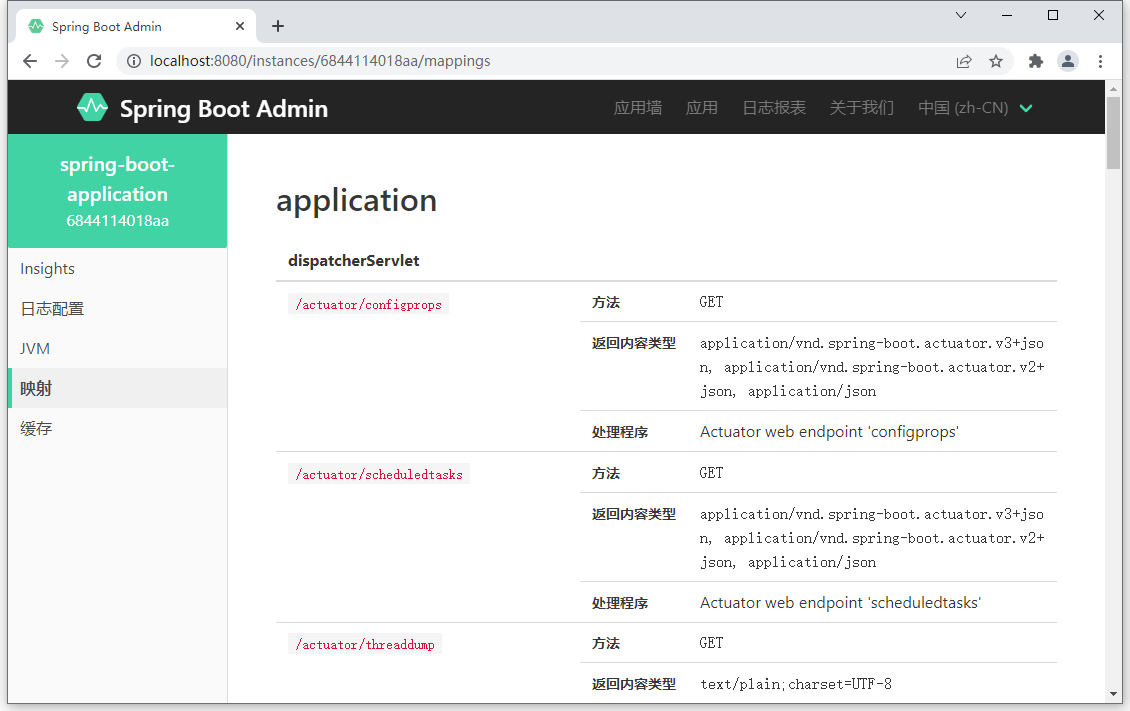Click the page vertical scrollbar down arrow

tap(1113, 693)
